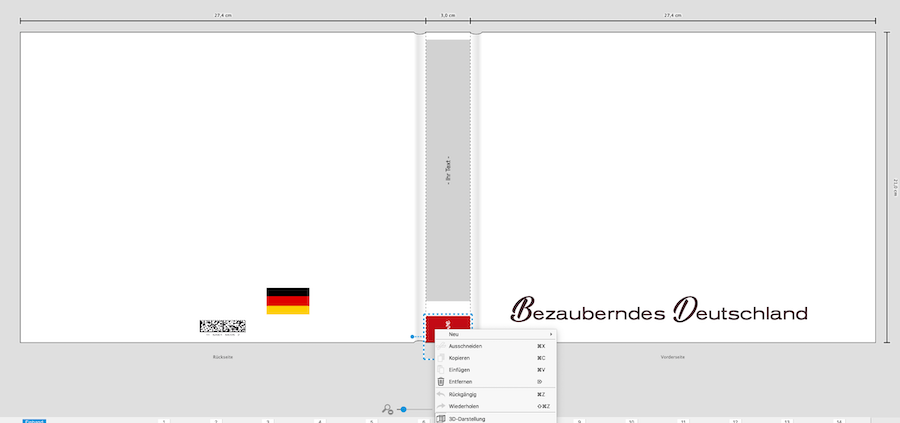Click the '3,0 cm' spine width label
This screenshot has width=900, height=423.
[448, 15]
